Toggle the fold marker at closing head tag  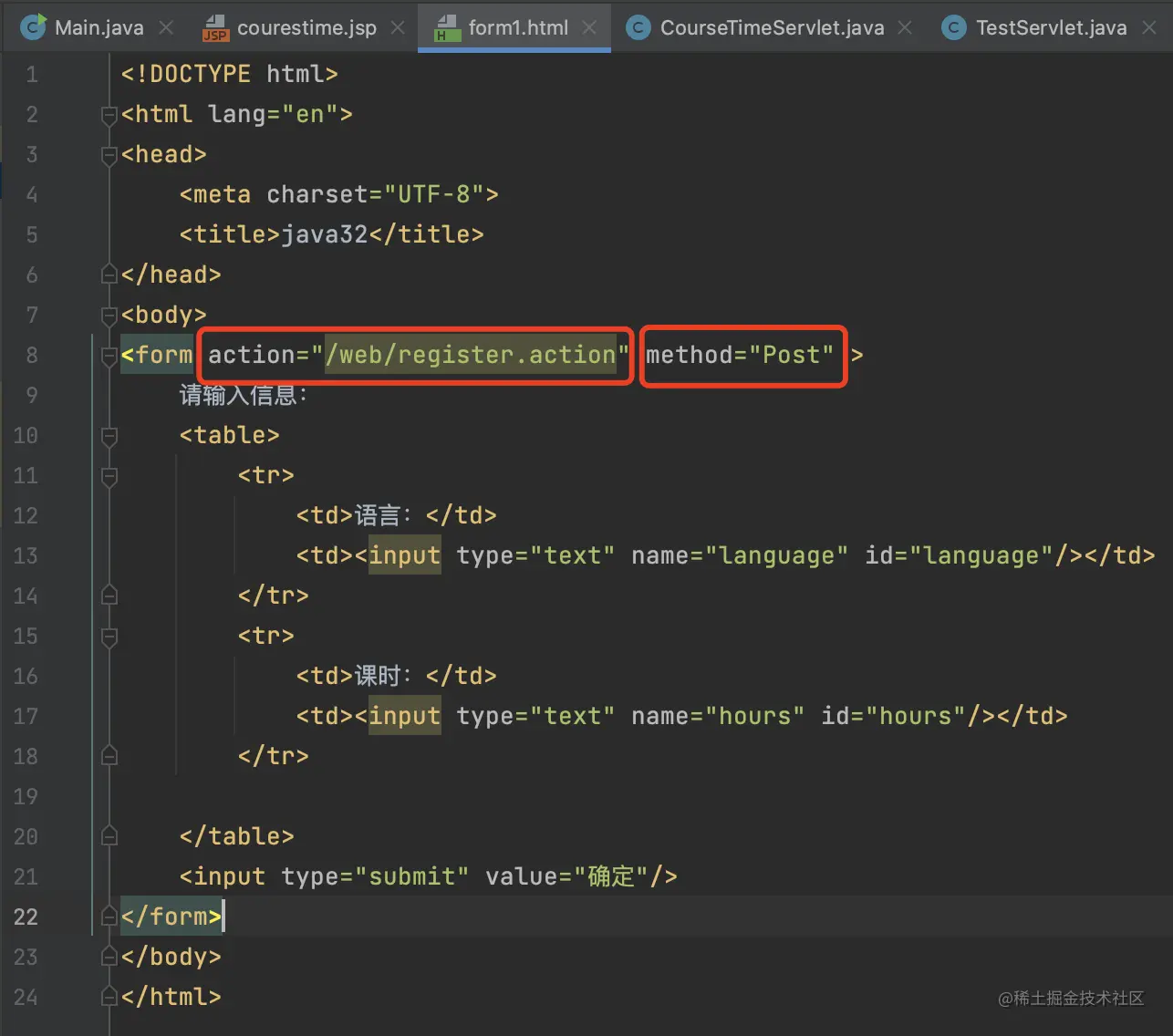coord(109,275)
